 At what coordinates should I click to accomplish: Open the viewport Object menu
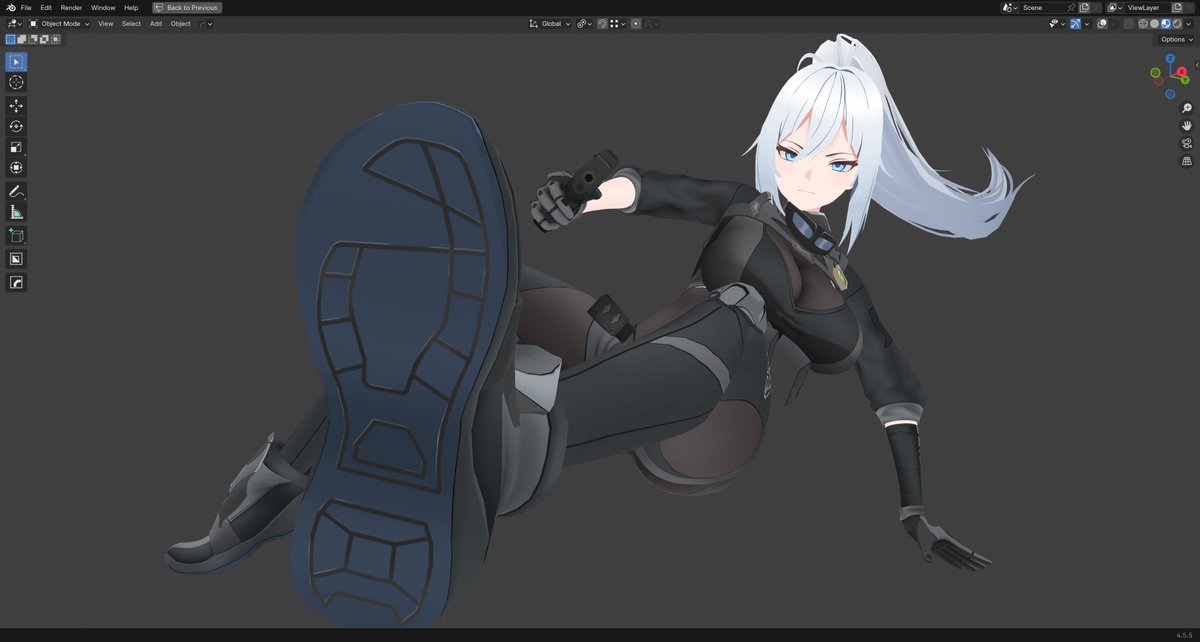coord(180,23)
